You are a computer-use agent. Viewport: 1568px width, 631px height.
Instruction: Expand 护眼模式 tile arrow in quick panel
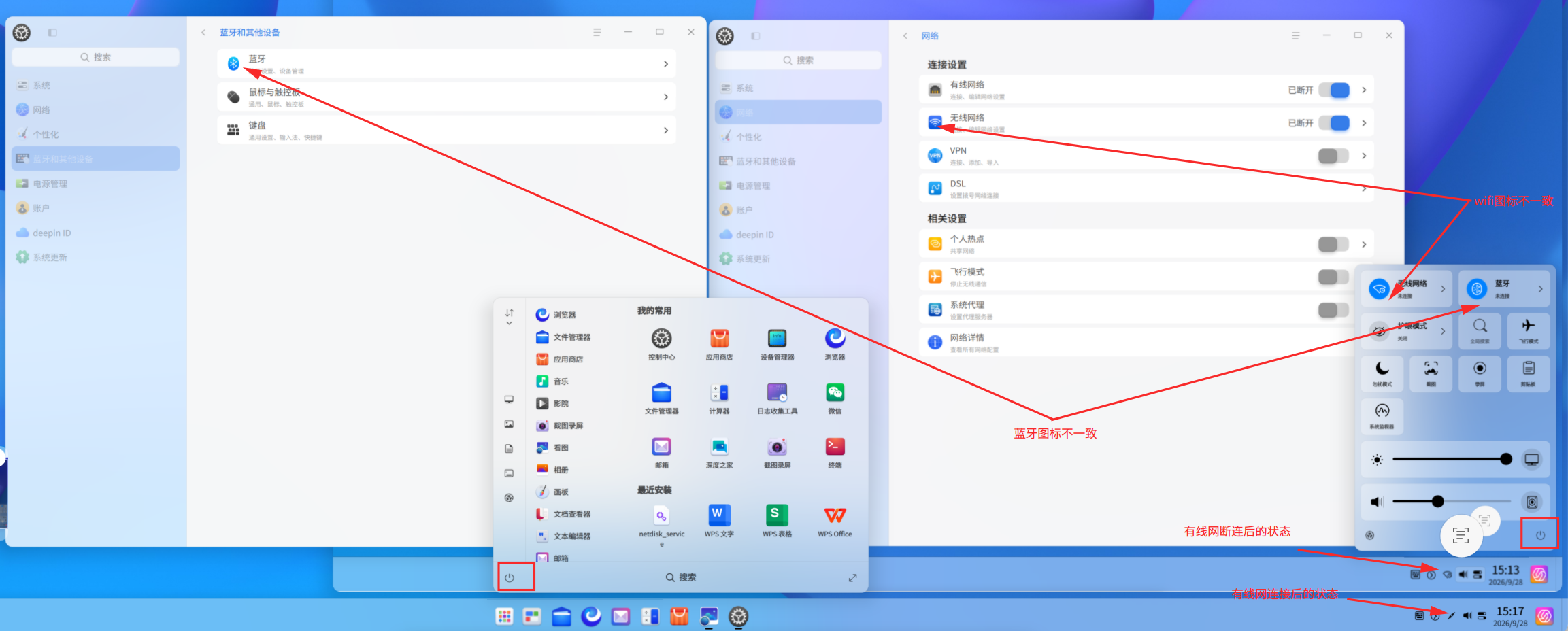1443,331
